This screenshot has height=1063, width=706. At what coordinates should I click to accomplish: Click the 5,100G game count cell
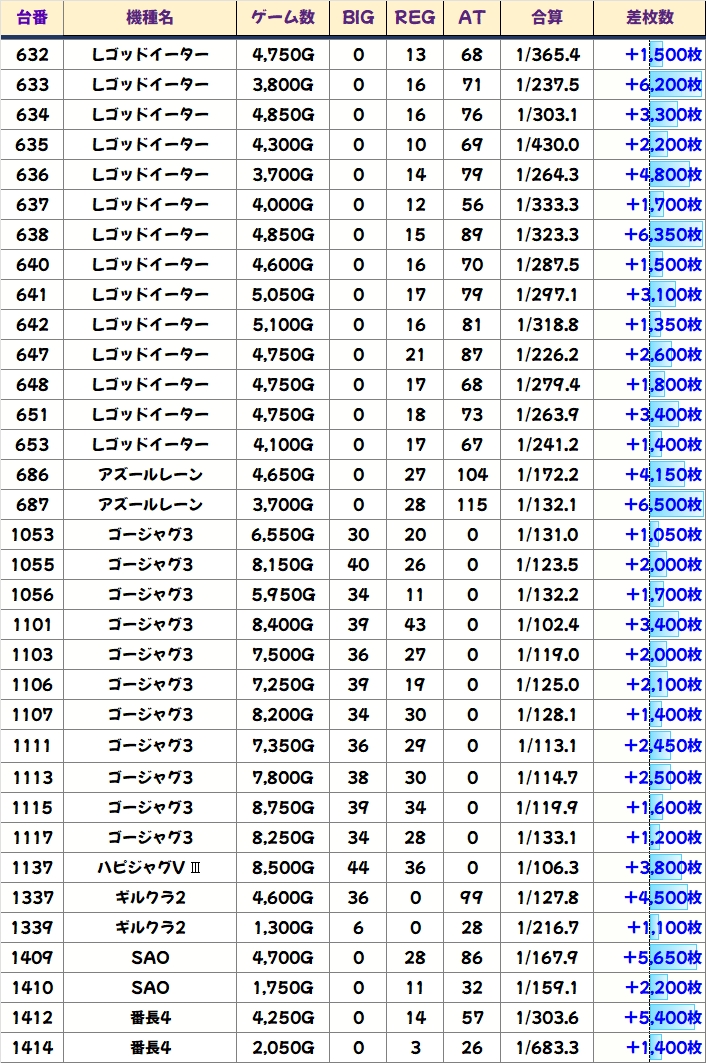click(283, 325)
